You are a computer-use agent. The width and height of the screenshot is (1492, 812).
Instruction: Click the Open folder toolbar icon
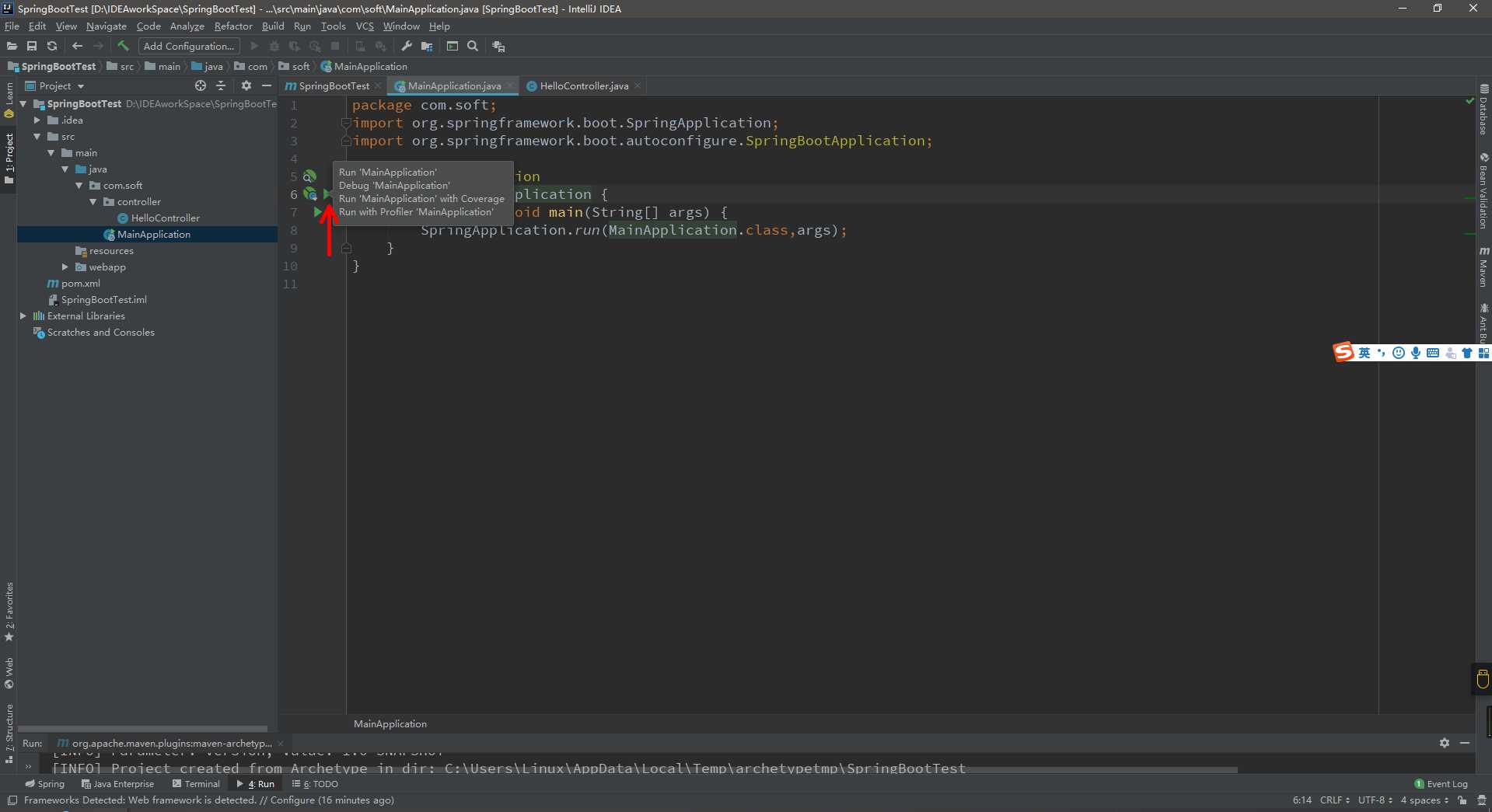pos(12,47)
